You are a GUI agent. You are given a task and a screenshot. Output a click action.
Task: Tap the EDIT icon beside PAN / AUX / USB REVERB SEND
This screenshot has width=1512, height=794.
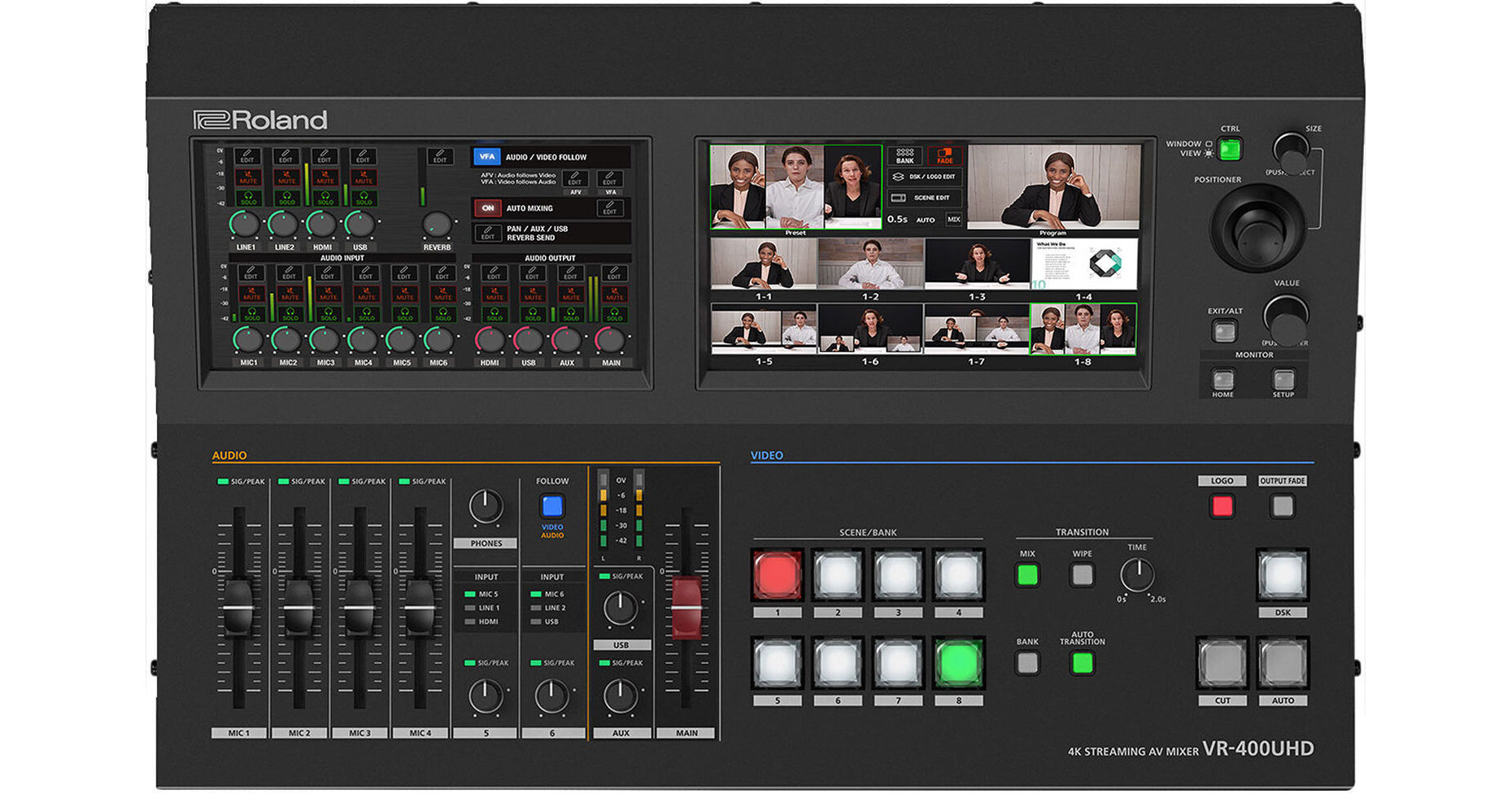[487, 233]
